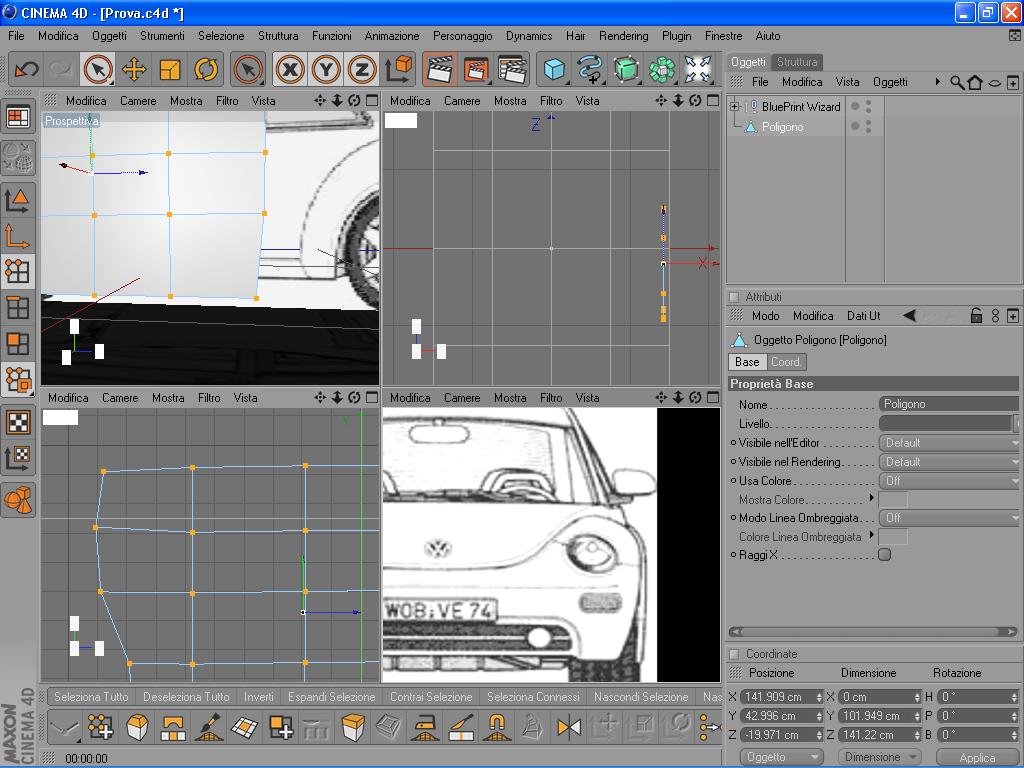Click the Undo arrow icon
The height and width of the screenshot is (768, 1024).
26,69
